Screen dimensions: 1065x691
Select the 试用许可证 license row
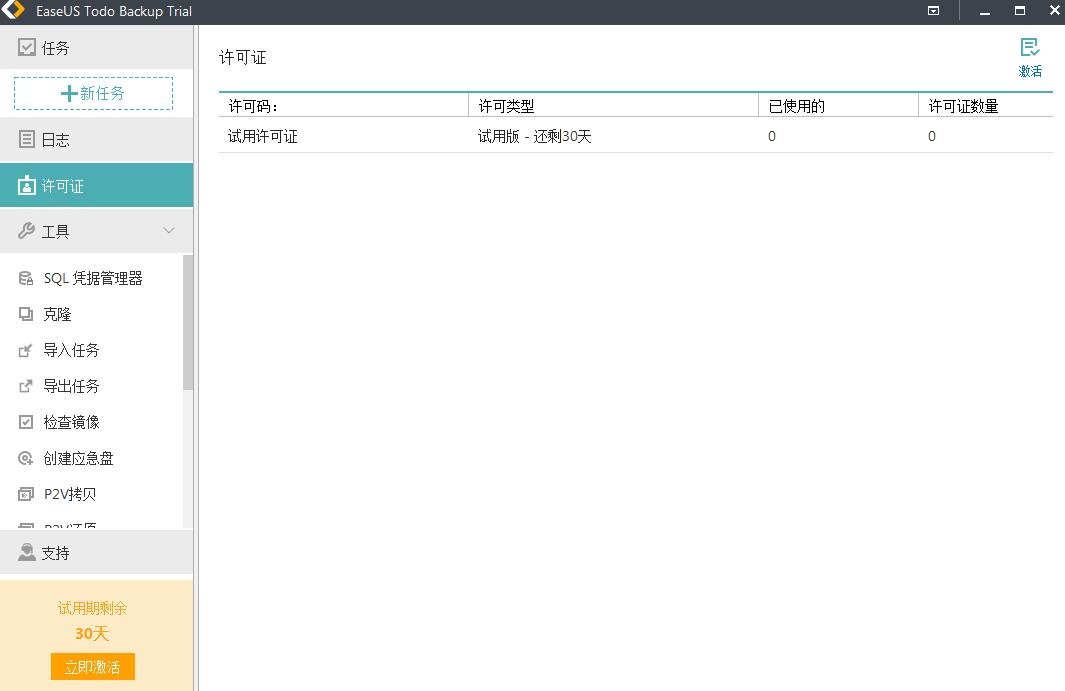pos(259,136)
